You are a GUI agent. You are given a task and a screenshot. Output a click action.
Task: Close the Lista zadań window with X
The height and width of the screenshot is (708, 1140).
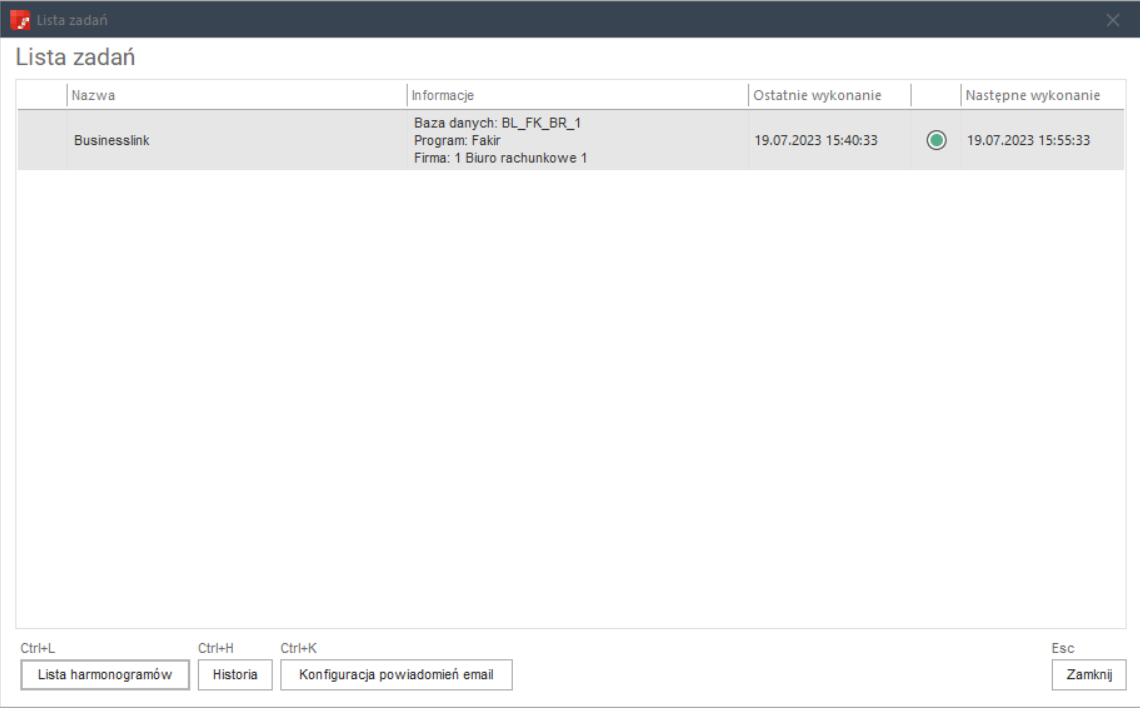(1112, 20)
